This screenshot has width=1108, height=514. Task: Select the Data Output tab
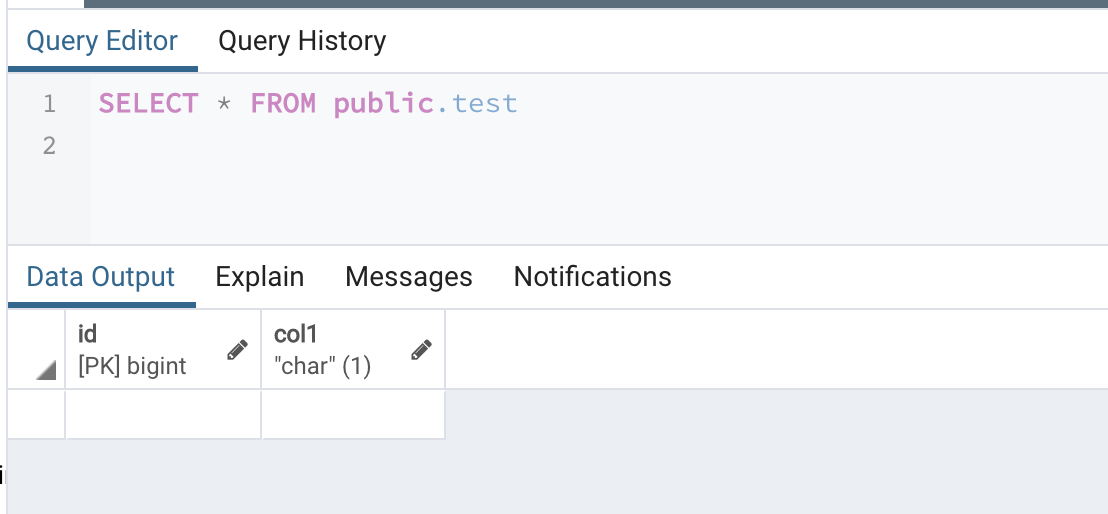101,277
